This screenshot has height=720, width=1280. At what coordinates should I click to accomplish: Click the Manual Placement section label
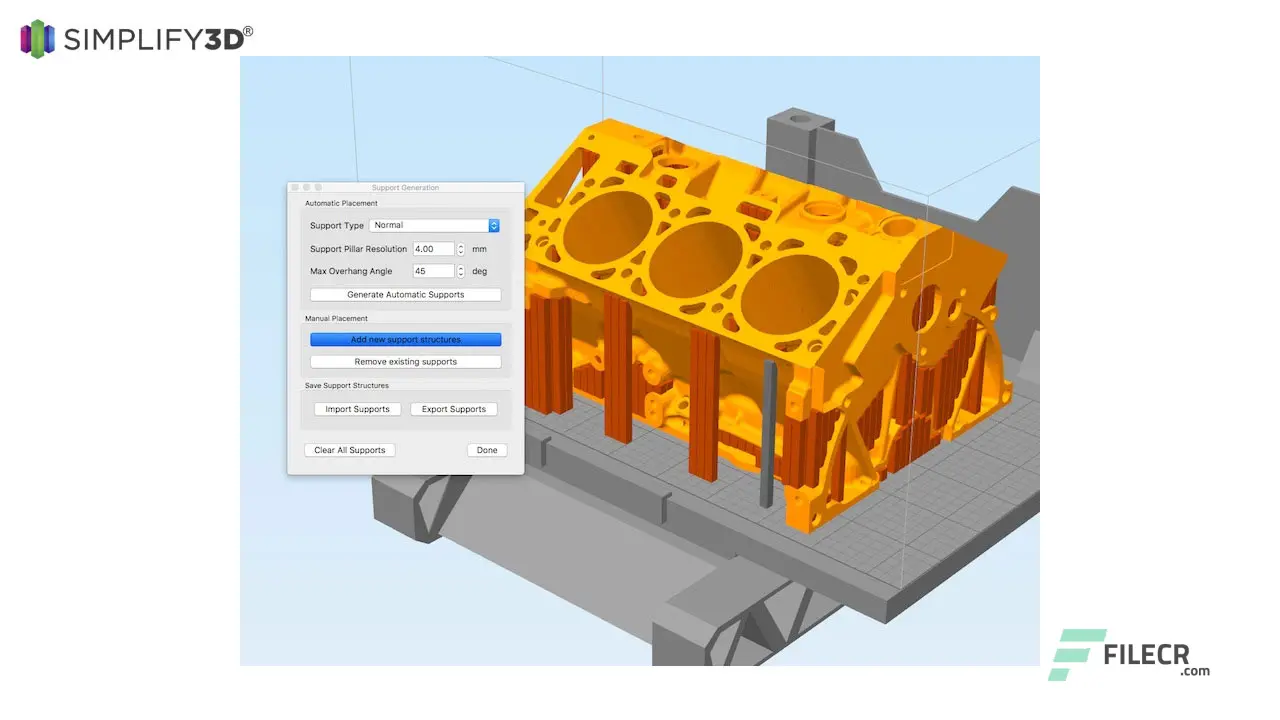pos(336,319)
